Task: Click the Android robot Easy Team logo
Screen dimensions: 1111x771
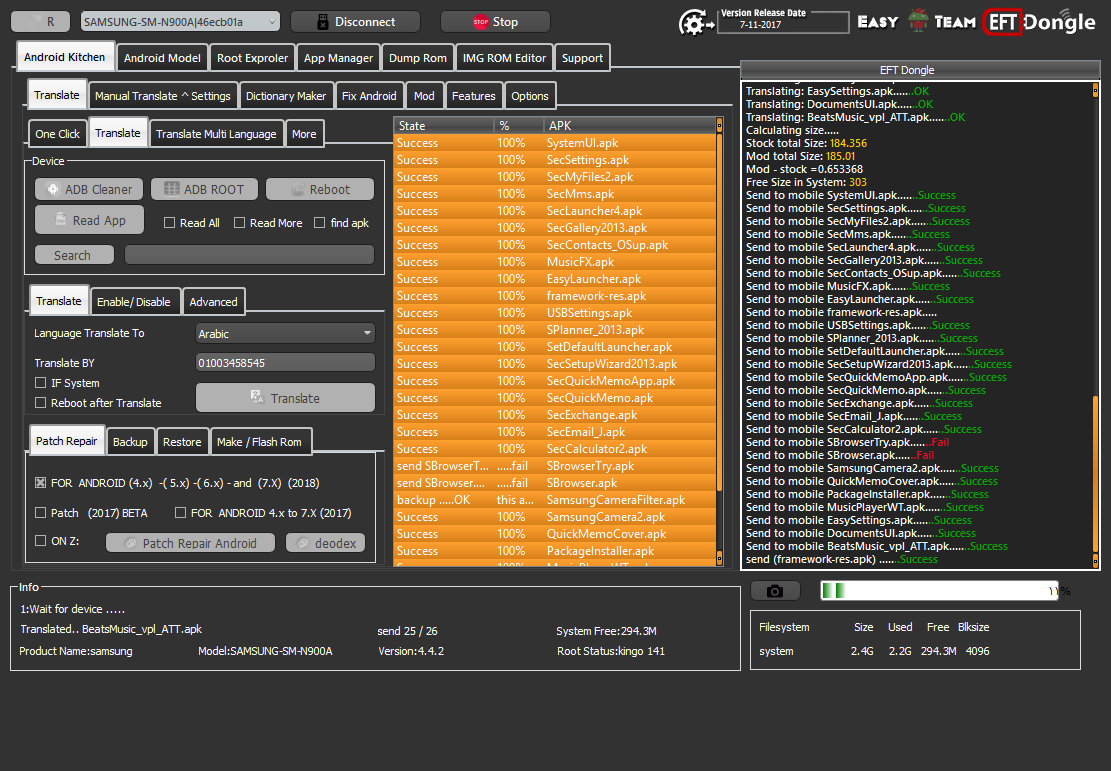Action: coord(917,21)
